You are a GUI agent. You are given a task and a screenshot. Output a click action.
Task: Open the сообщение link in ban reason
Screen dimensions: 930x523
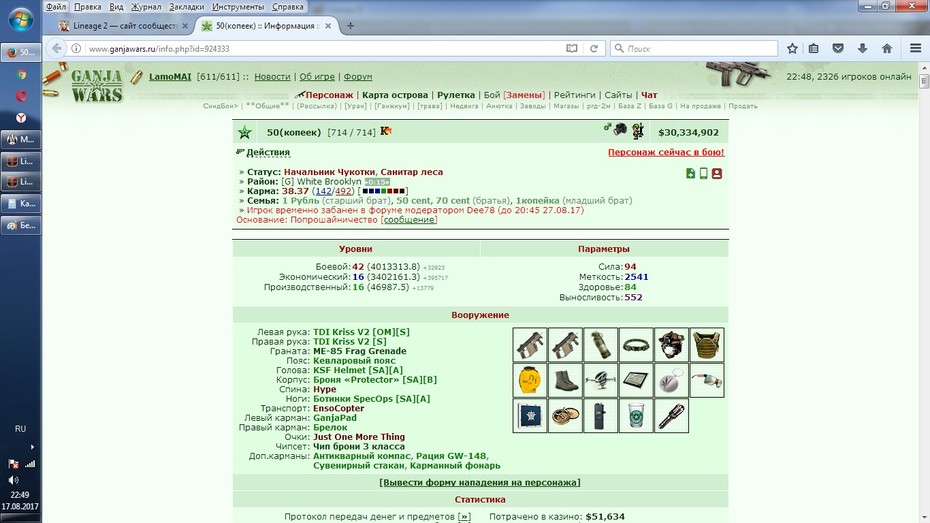click(x=409, y=219)
